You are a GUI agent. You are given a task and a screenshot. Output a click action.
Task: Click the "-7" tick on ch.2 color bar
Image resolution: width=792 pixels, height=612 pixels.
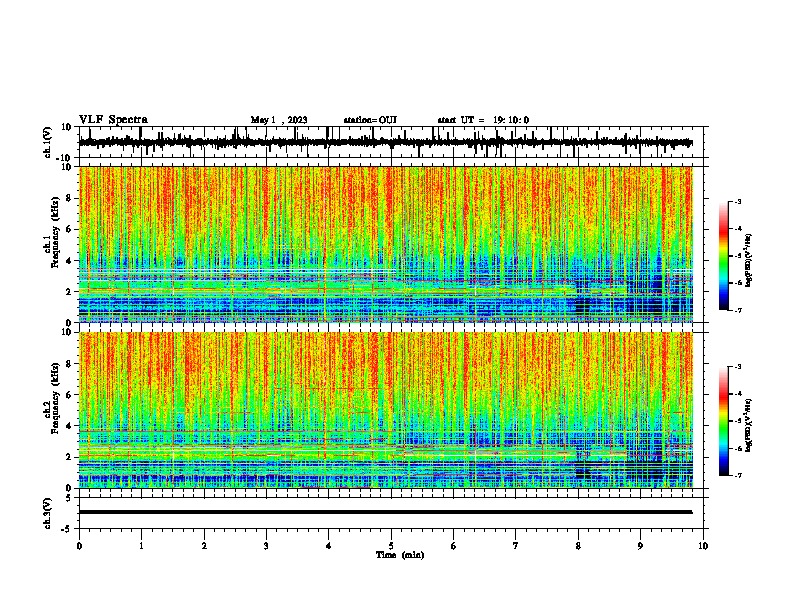[738, 475]
